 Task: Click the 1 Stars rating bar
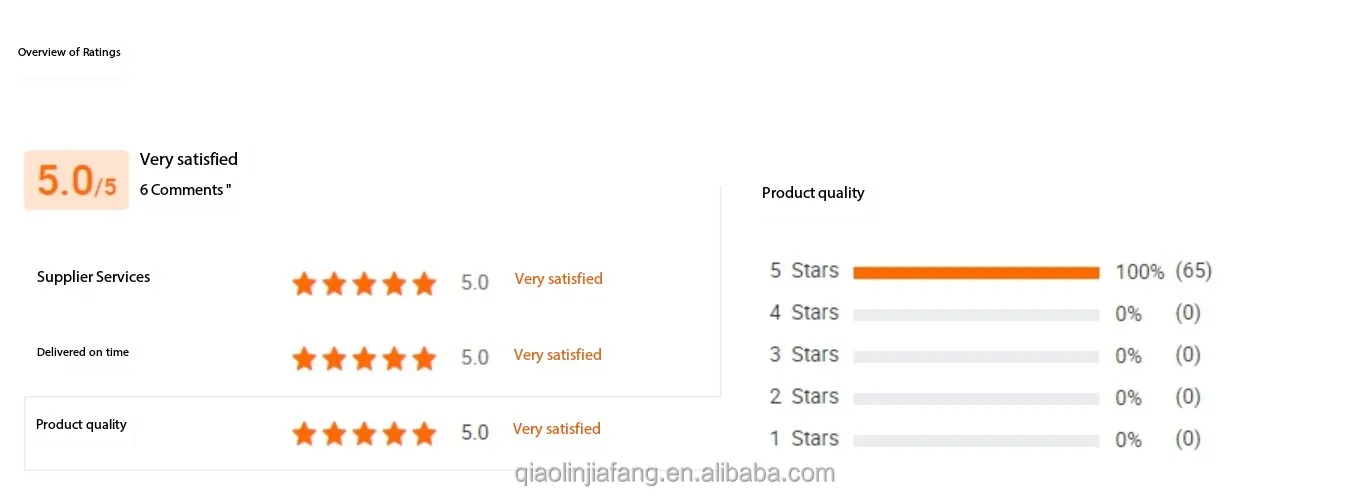(x=976, y=440)
